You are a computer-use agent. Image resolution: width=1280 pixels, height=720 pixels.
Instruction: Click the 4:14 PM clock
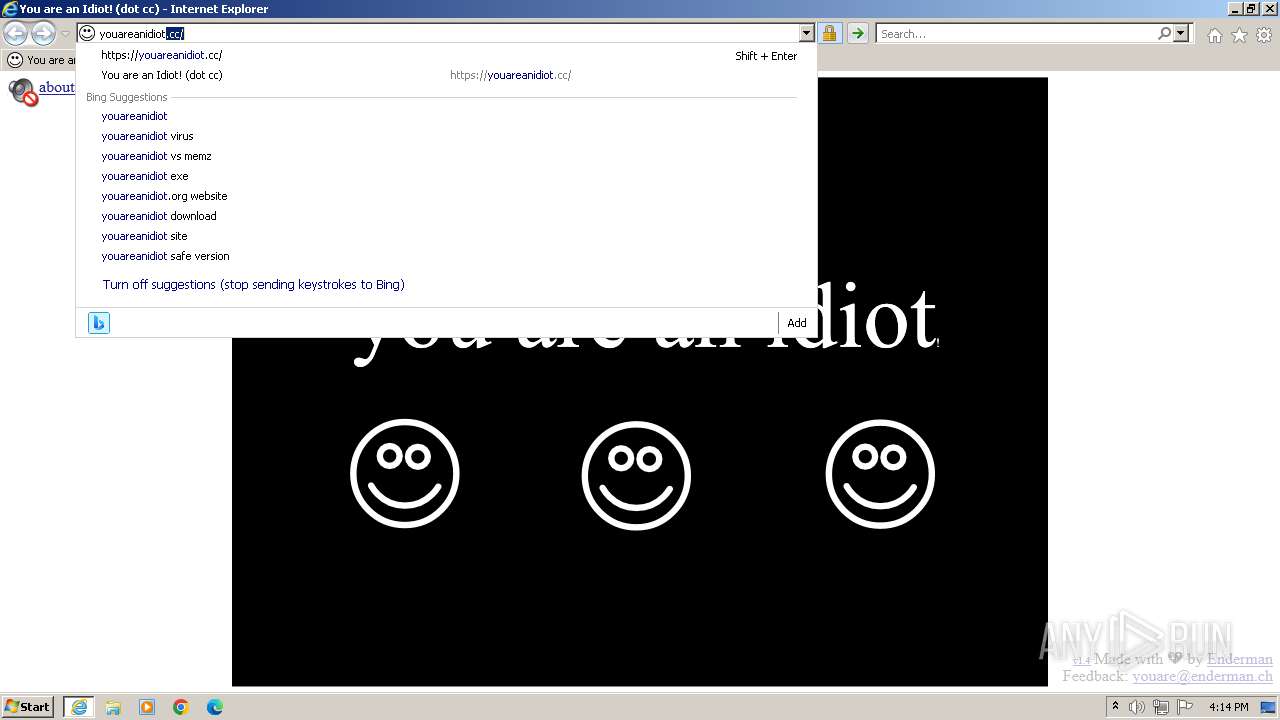tap(1229, 707)
